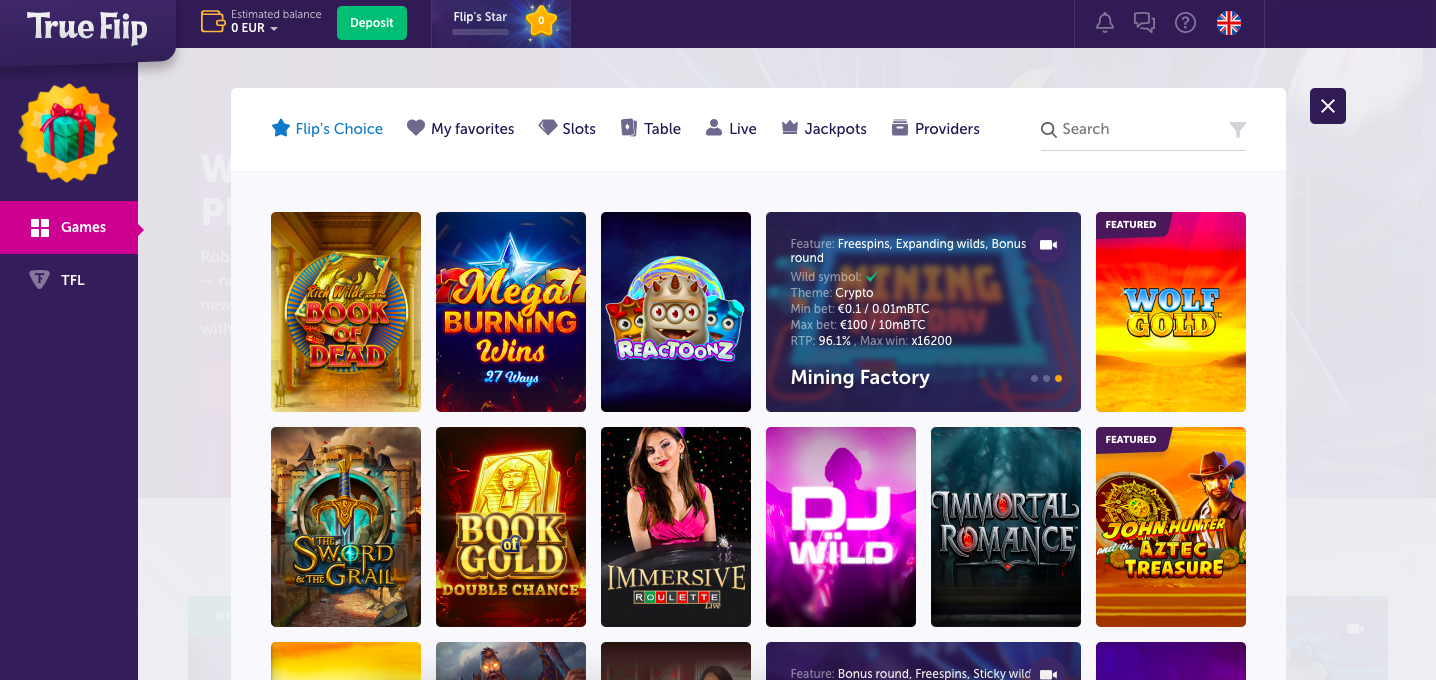Select Games in the sidebar
This screenshot has width=1436, height=680.
[69, 227]
